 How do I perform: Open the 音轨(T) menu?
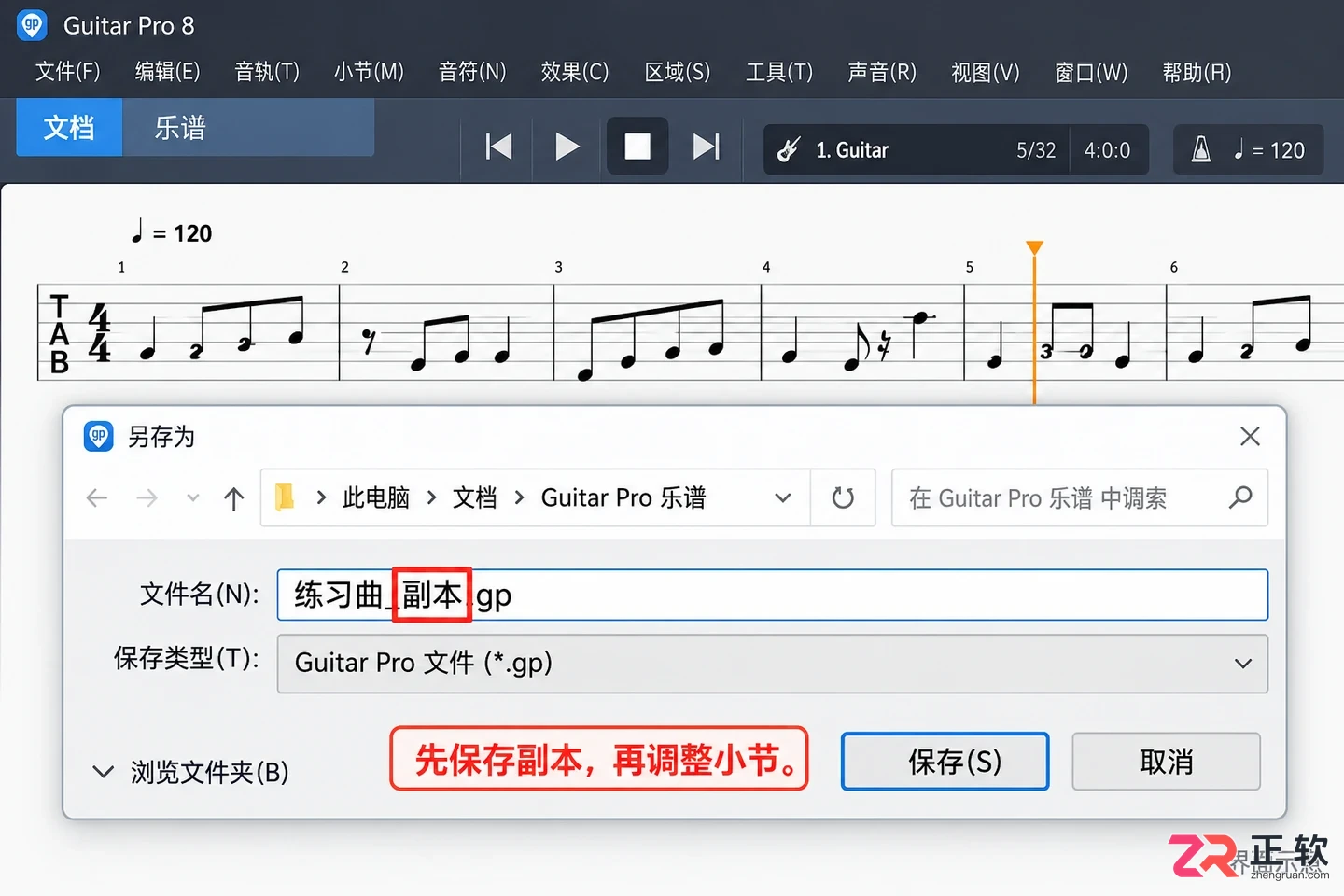click(x=268, y=72)
